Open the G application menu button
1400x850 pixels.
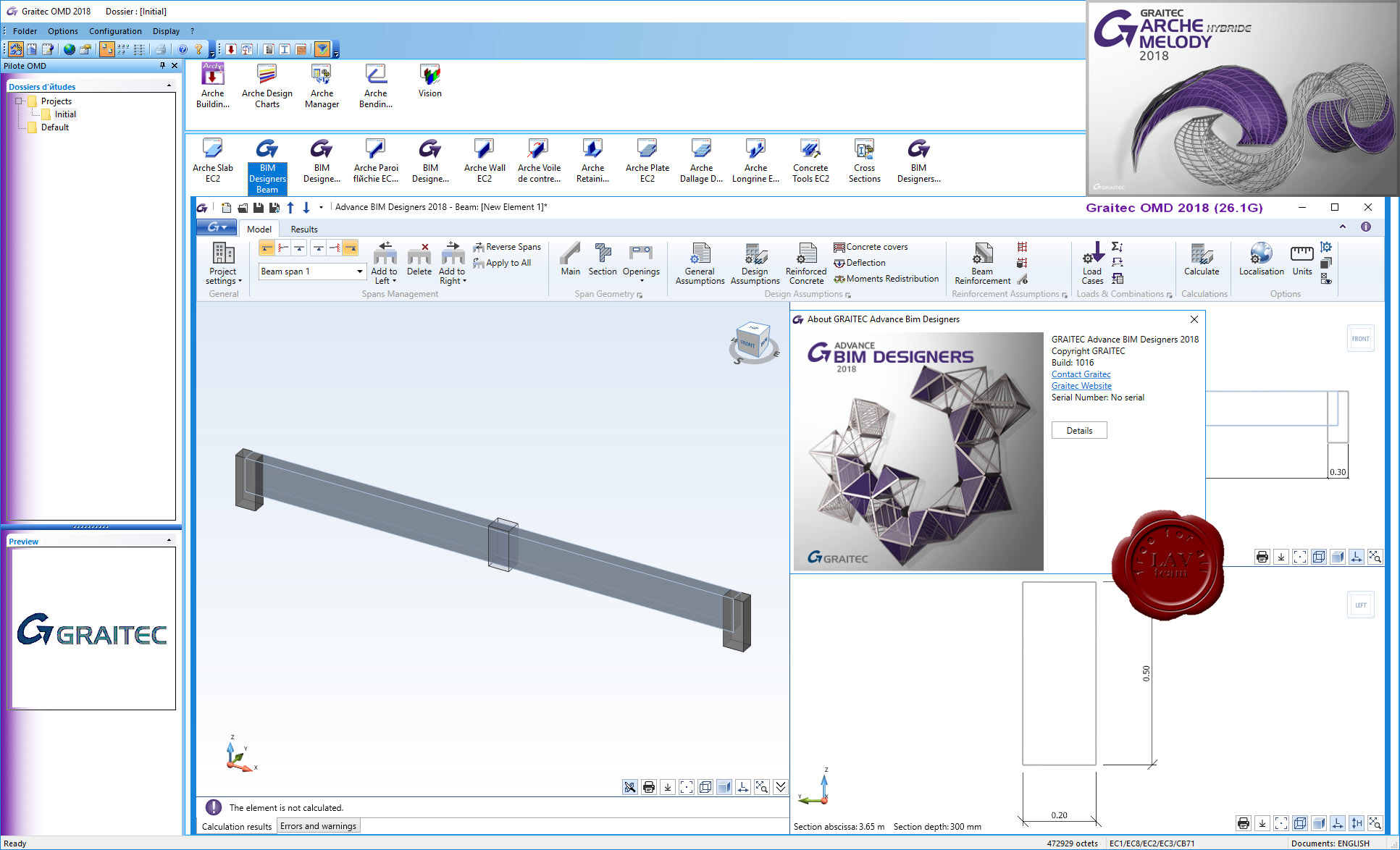pyautogui.click(x=217, y=227)
